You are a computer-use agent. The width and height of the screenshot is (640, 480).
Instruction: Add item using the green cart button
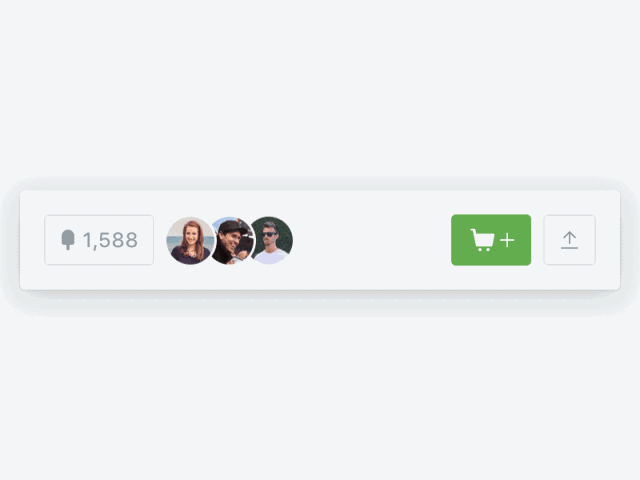[491, 240]
